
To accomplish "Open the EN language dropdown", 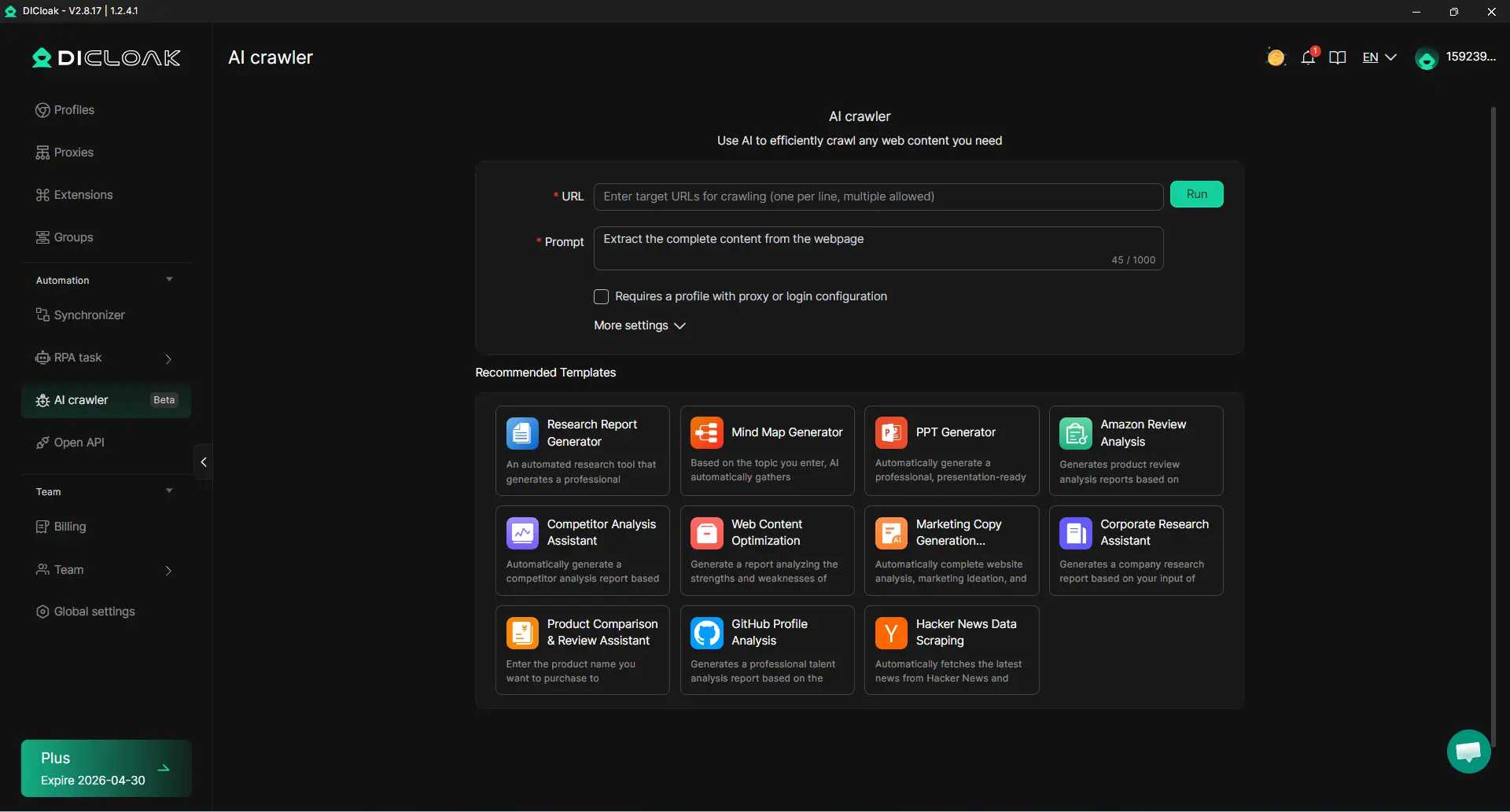I will (1379, 57).
